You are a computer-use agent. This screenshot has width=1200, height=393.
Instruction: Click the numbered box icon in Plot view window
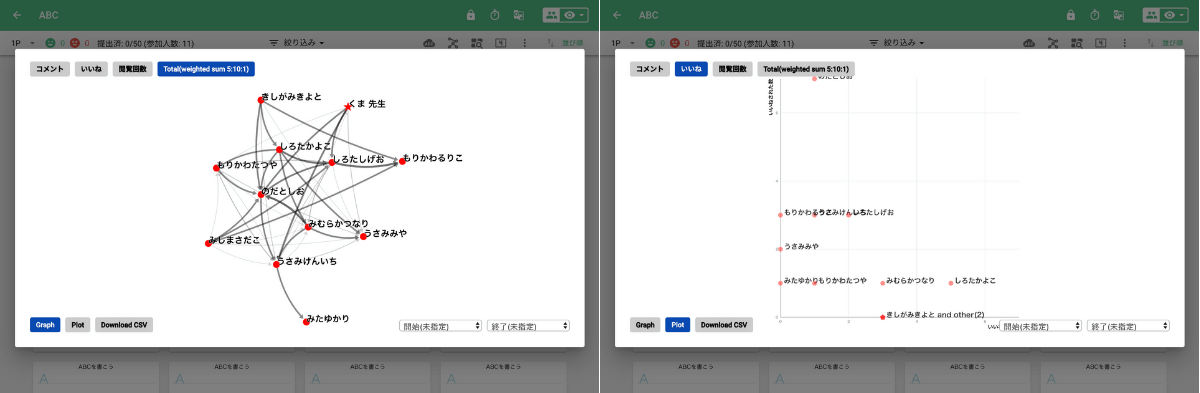click(1101, 43)
